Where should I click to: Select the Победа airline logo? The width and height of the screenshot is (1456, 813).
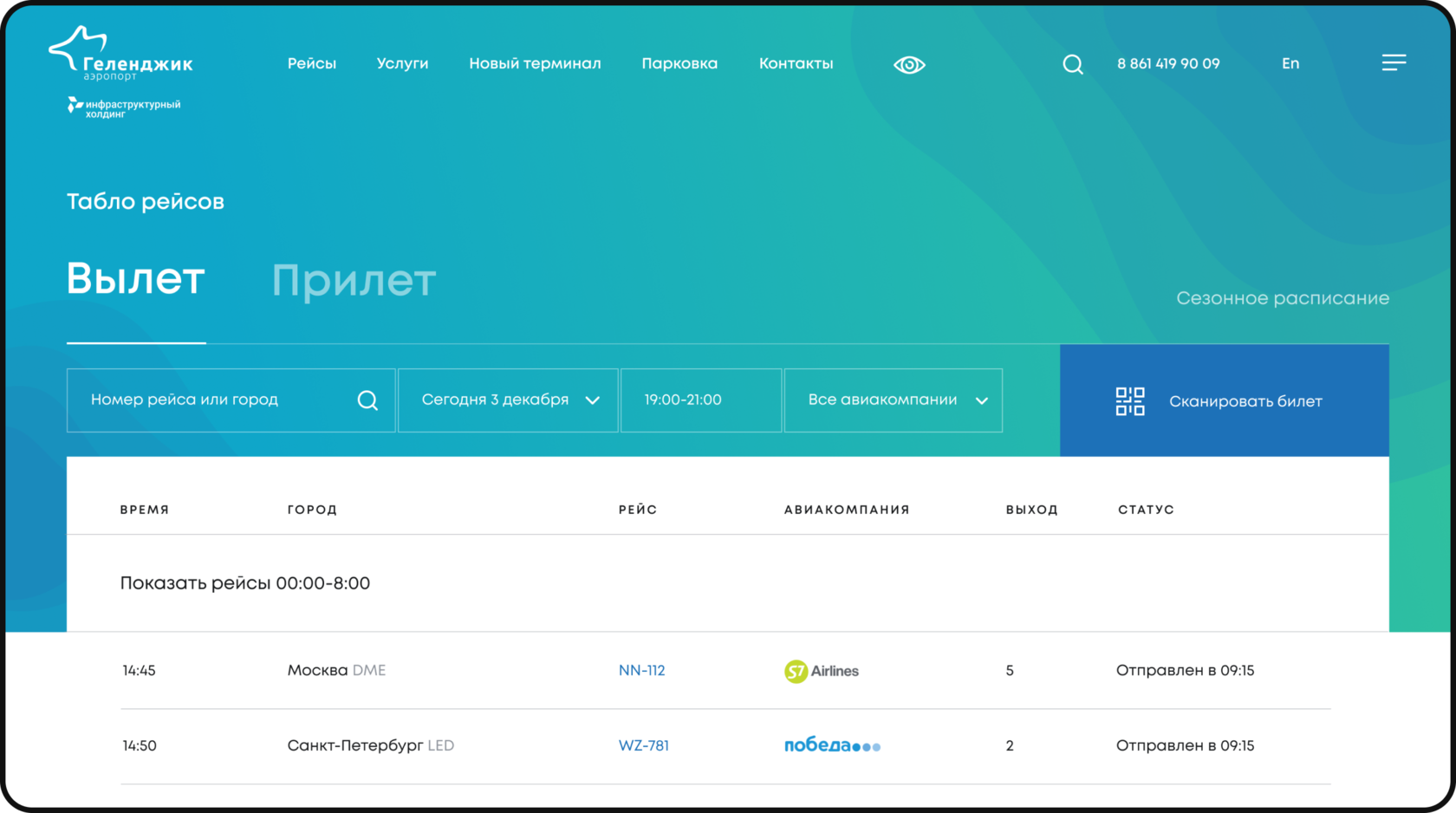830,745
